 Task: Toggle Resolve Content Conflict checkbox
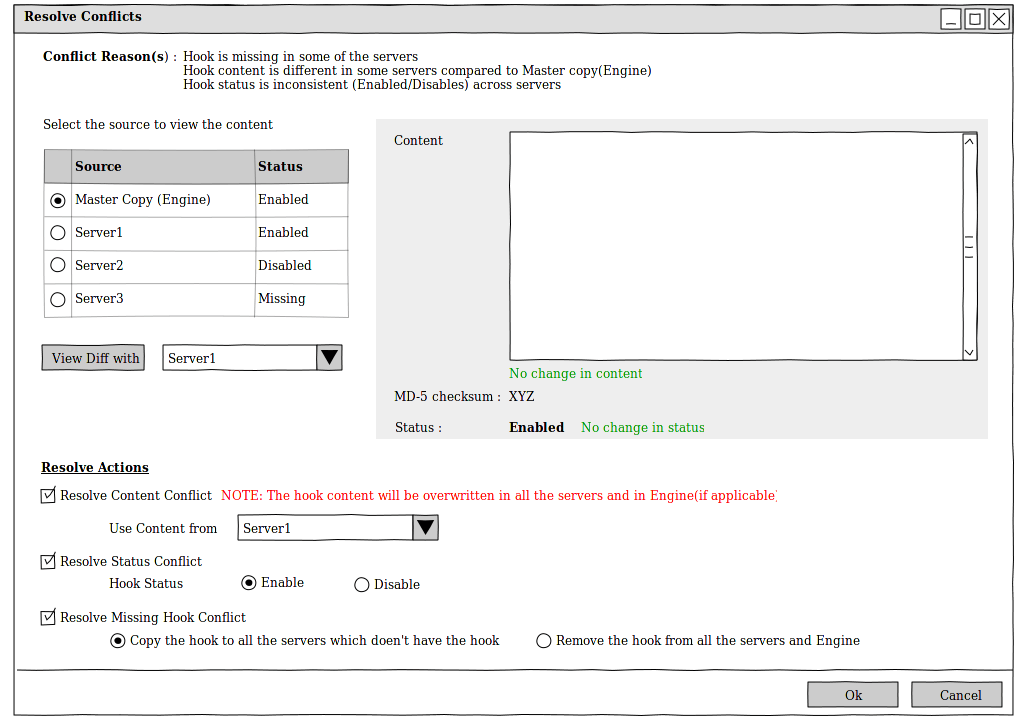click(x=48, y=495)
